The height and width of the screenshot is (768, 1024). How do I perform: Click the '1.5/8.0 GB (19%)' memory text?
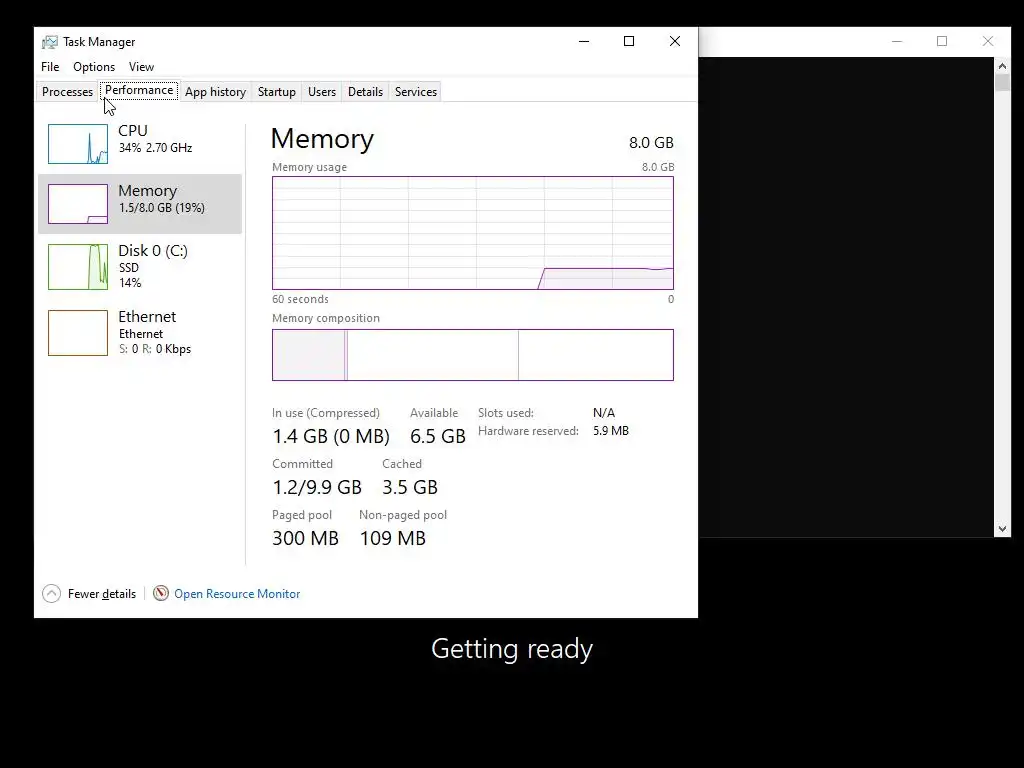coord(161,208)
